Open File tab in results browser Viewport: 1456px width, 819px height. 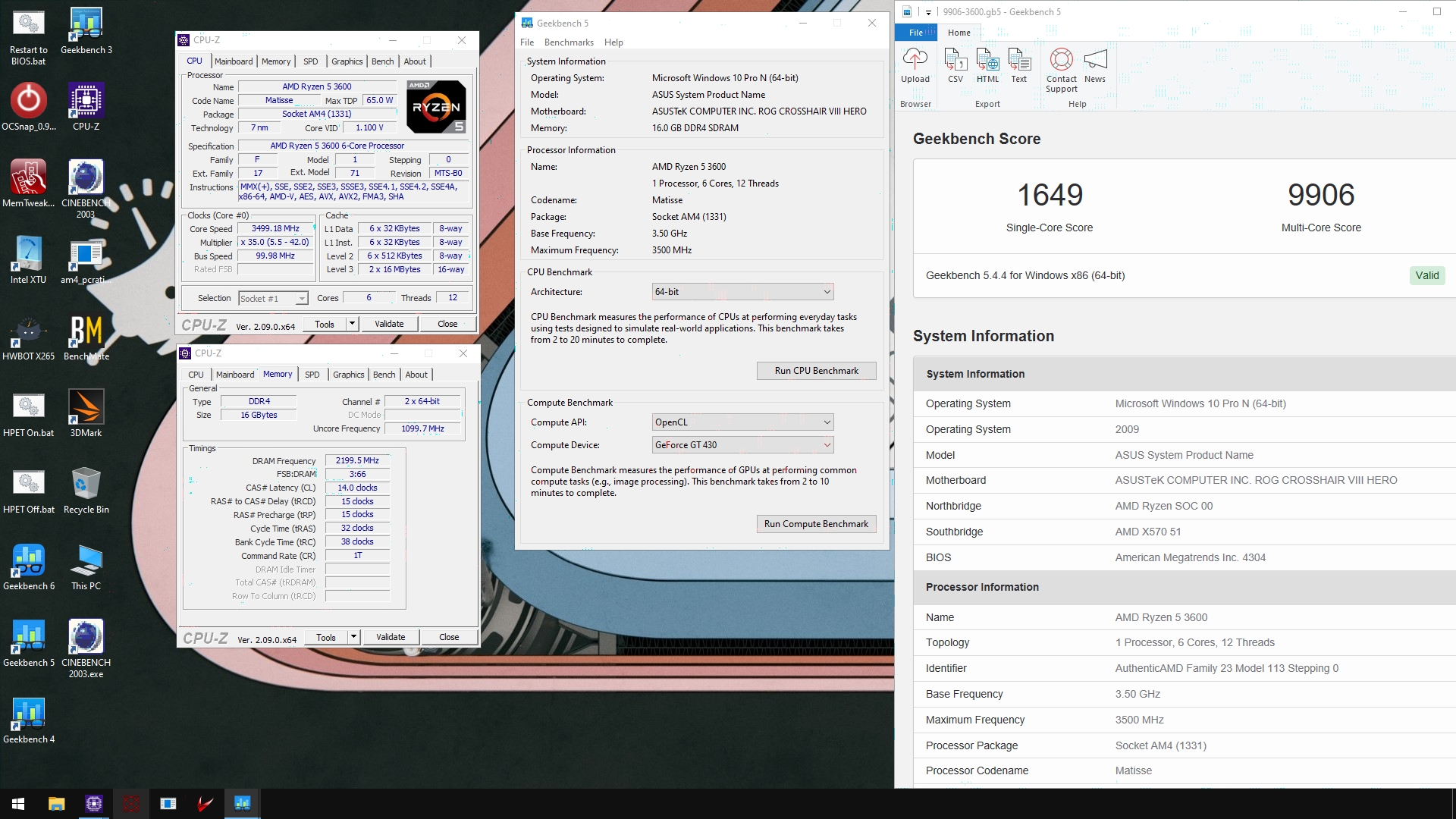(916, 33)
